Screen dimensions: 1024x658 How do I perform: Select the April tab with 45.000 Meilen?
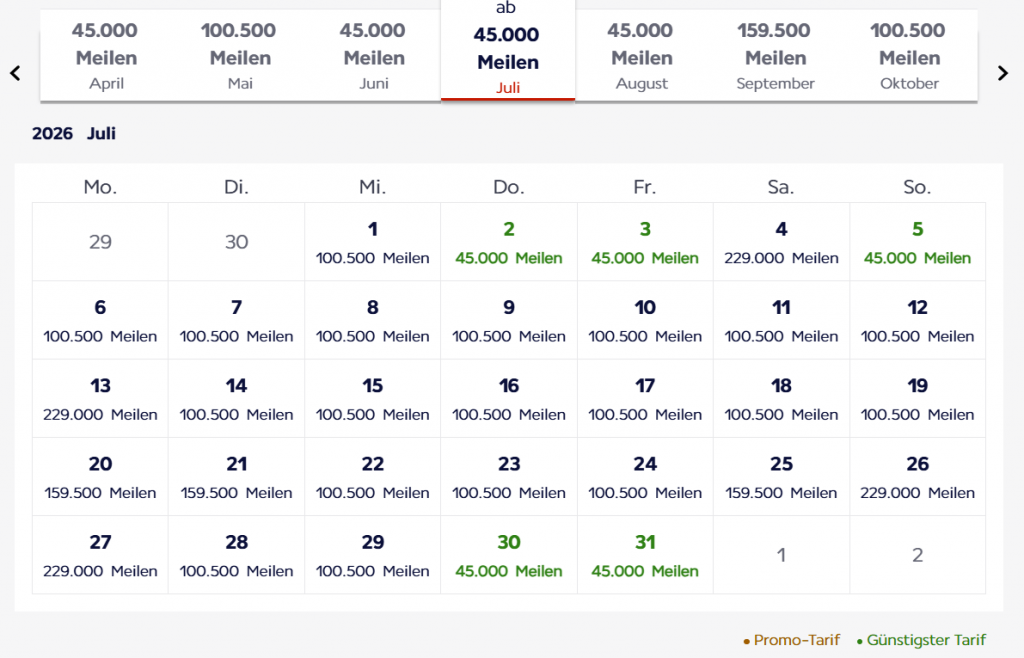coord(106,57)
